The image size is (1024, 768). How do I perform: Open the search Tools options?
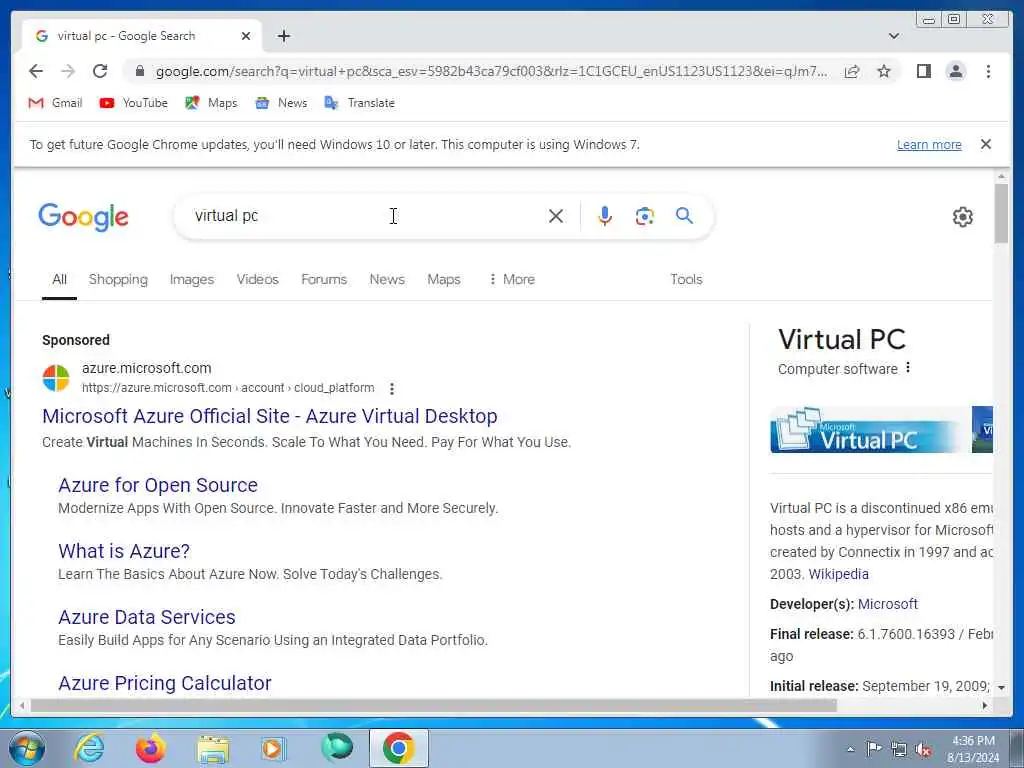click(686, 280)
